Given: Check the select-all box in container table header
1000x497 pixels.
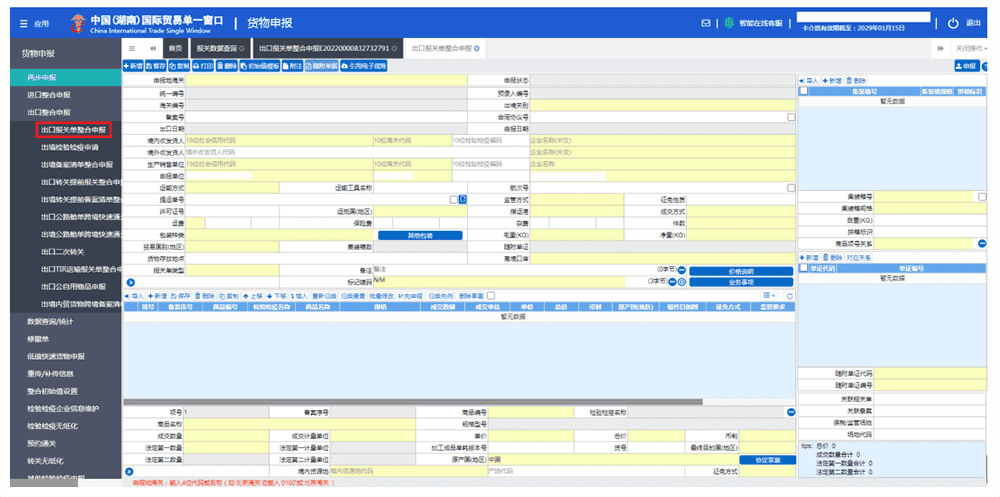Looking at the screenshot, I should point(804,91).
